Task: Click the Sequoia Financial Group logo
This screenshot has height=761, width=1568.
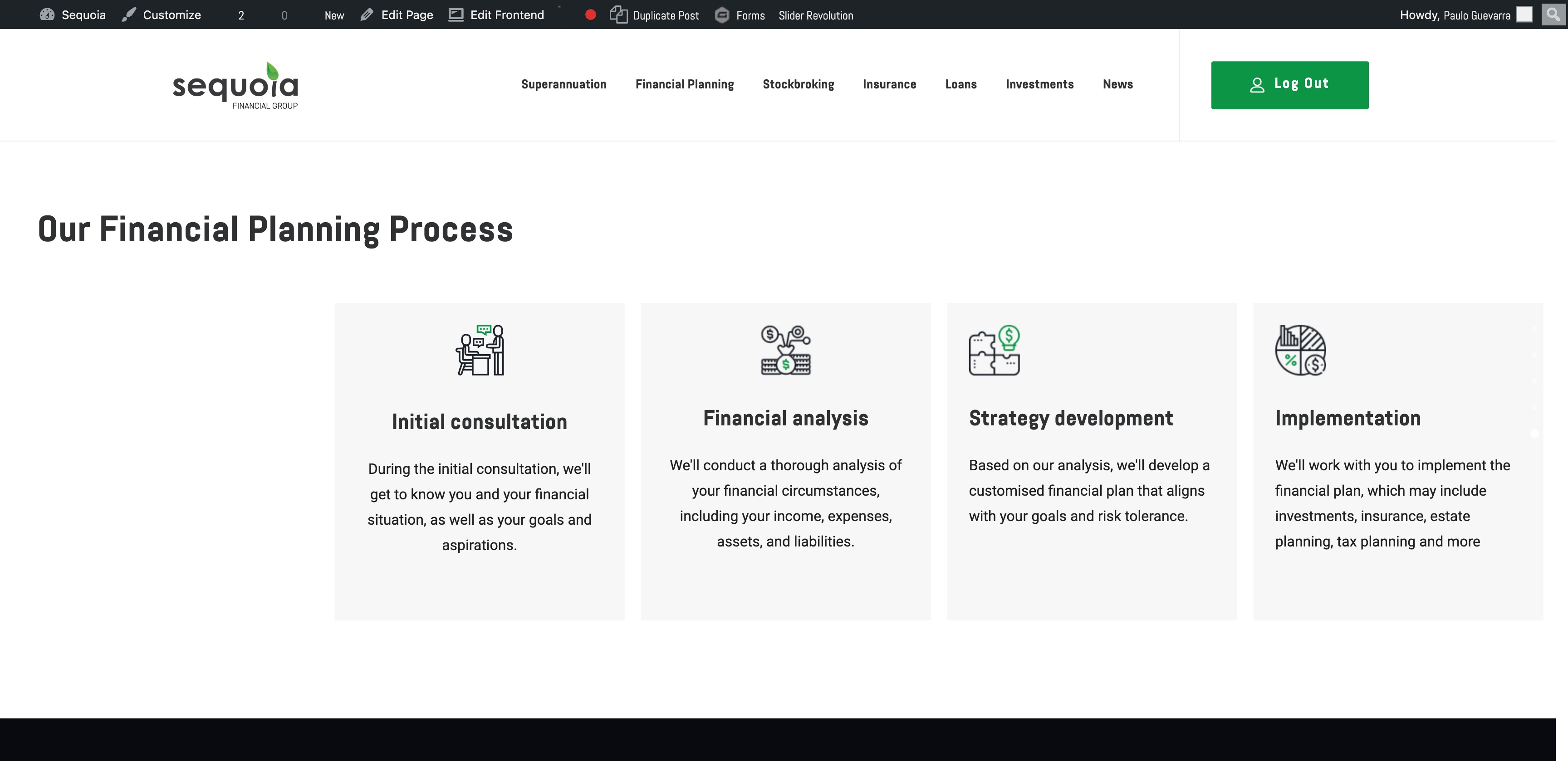Action: [x=235, y=86]
